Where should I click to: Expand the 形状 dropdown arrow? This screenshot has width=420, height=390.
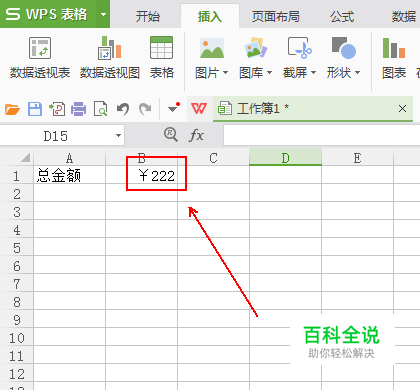pos(357,72)
